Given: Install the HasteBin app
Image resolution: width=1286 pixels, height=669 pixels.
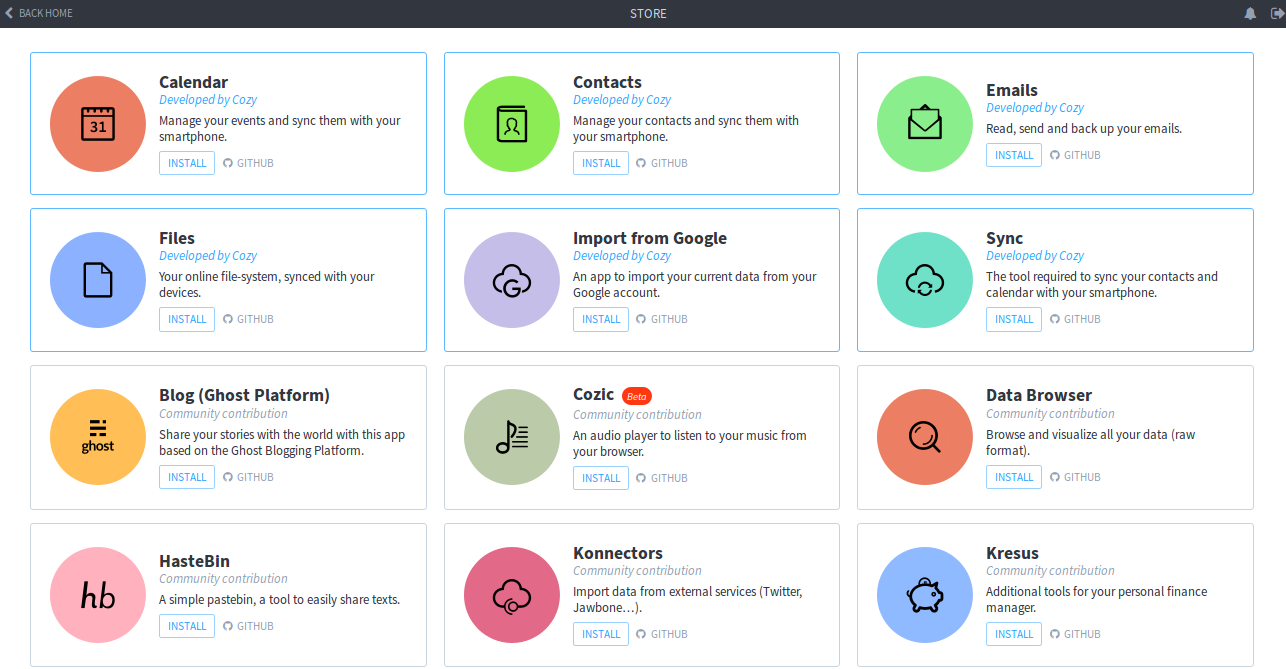Looking at the screenshot, I should [187, 626].
